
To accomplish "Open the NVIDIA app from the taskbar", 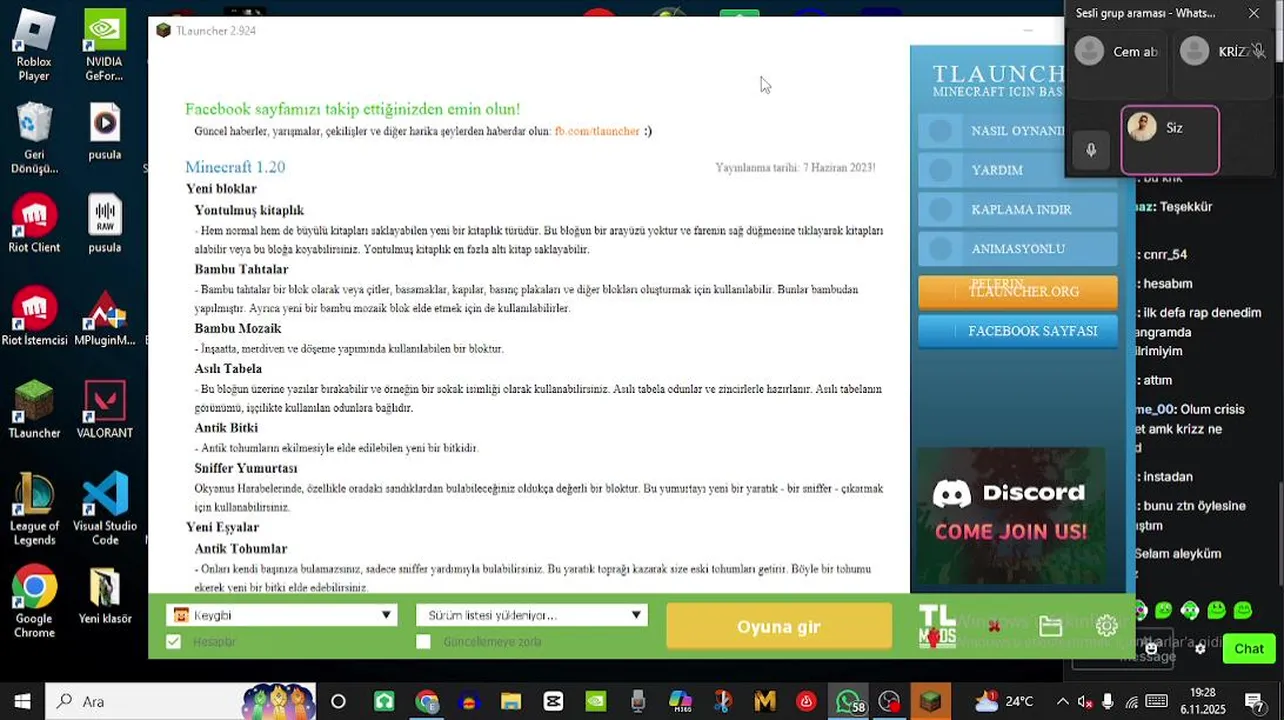I will point(595,701).
